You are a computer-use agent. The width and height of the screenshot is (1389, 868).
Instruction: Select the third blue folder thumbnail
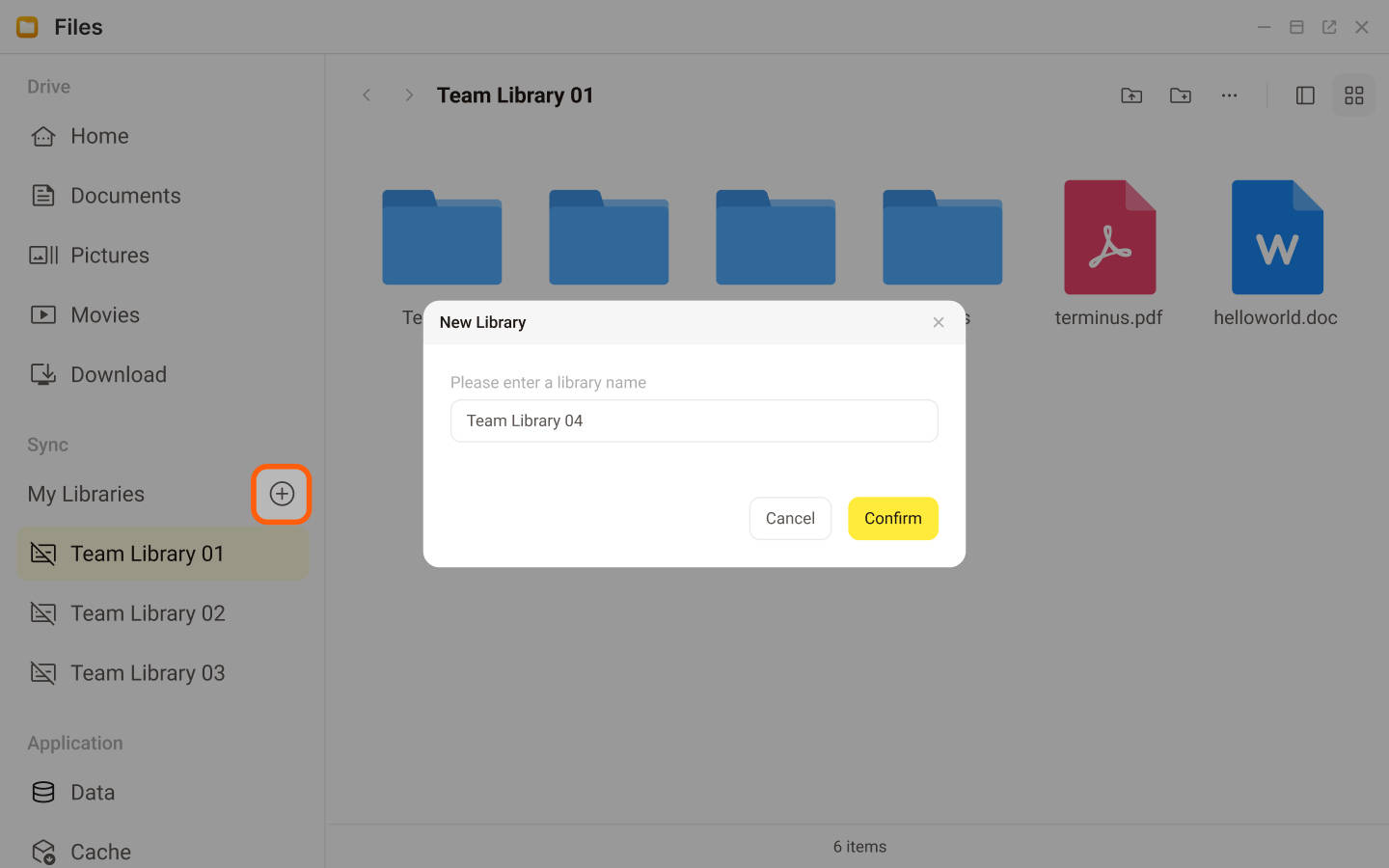pyautogui.click(x=776, y=237)
